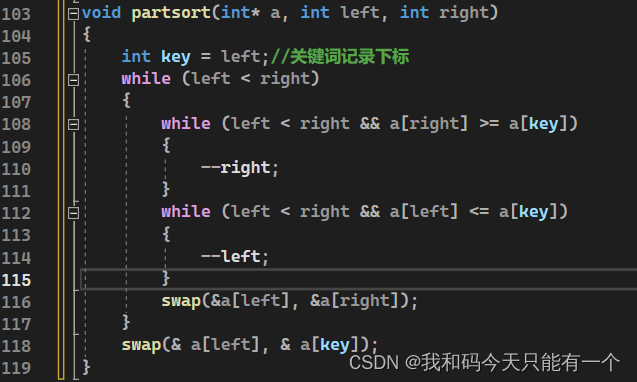Collapse the while fold at line 108
This screenshot has height=382, width=637.
73,124
